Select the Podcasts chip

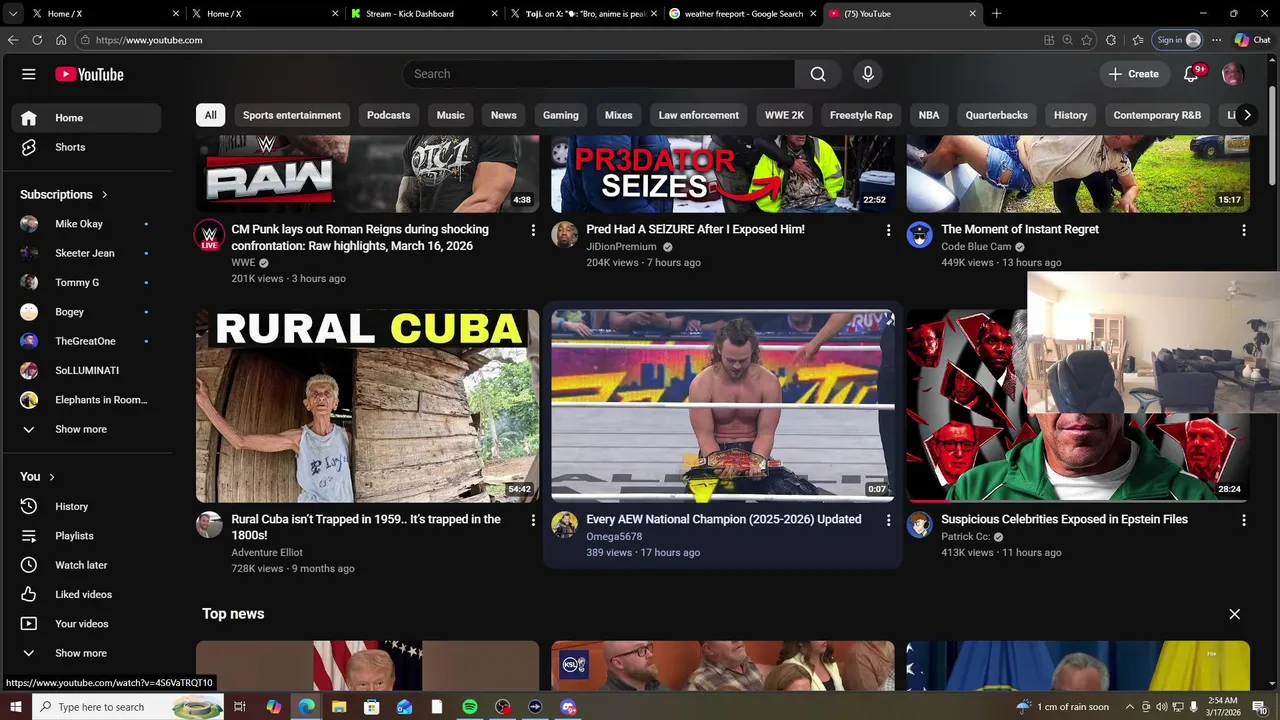pos(388,115)
